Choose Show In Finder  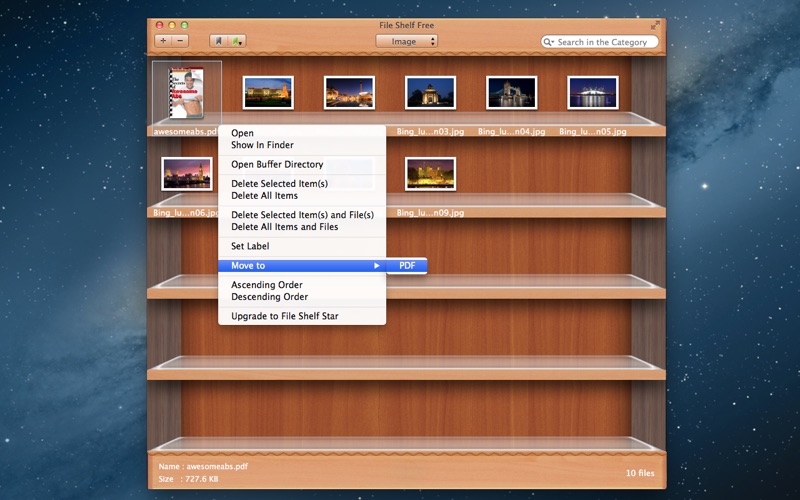[302, 145]
